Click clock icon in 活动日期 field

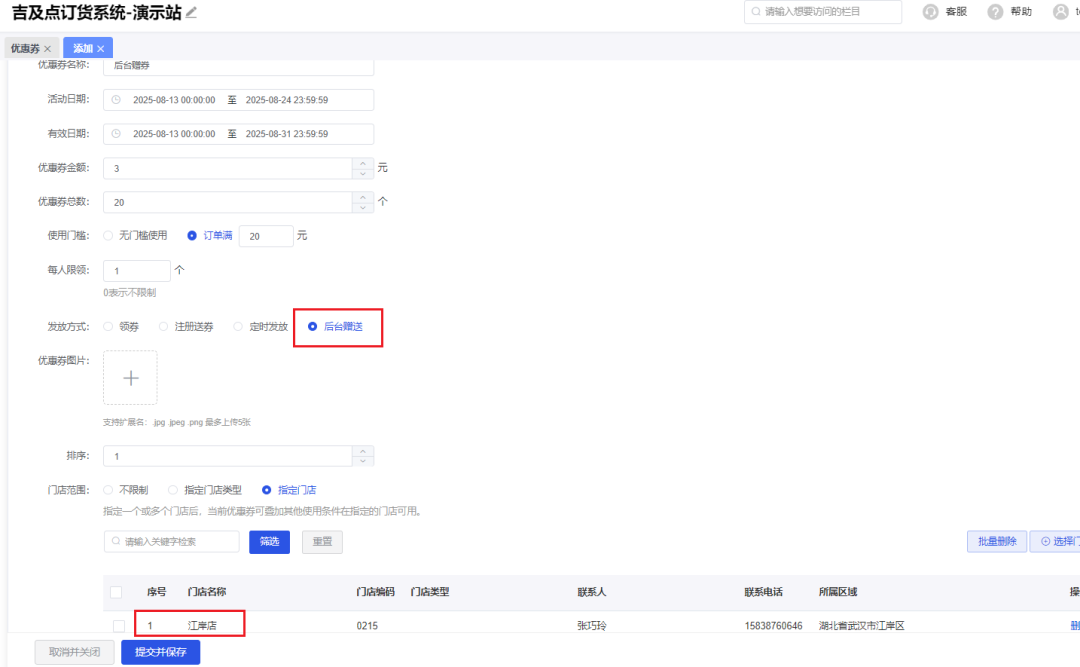click(116, 100)
